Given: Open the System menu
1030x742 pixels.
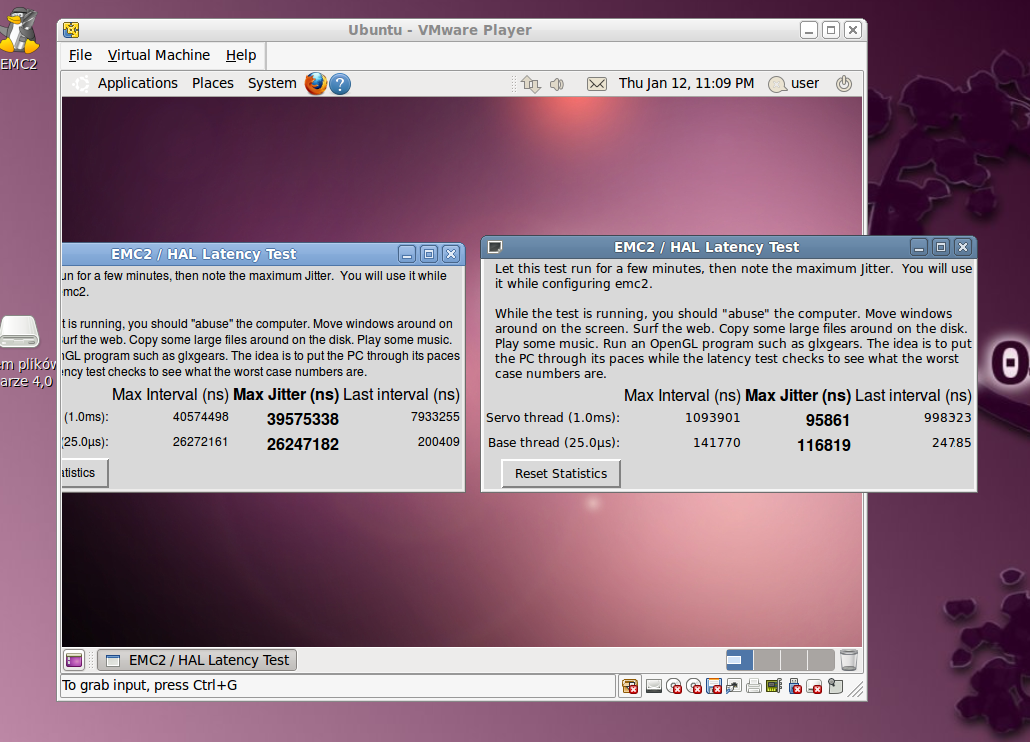Looking at the screenshot, I should [x=272, y=83].
